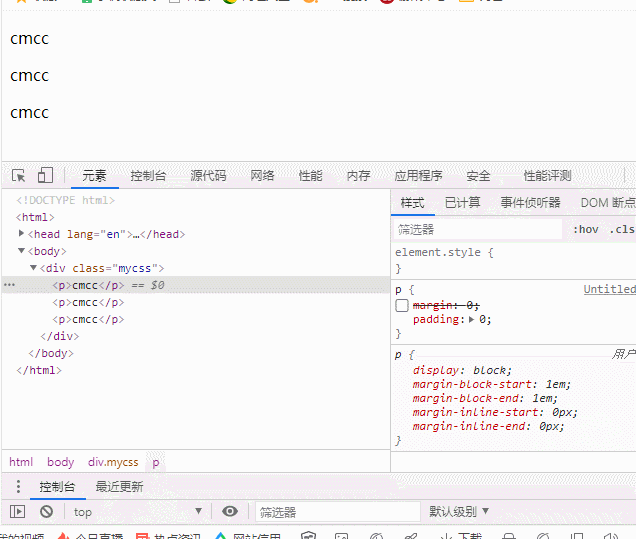Toggle the device emulation toolbar icon
636x539 pixels.
(45, 175)
